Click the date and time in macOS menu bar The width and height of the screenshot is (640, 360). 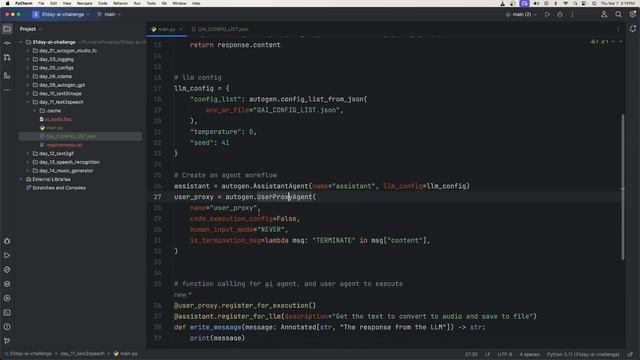tap(619, 3)
